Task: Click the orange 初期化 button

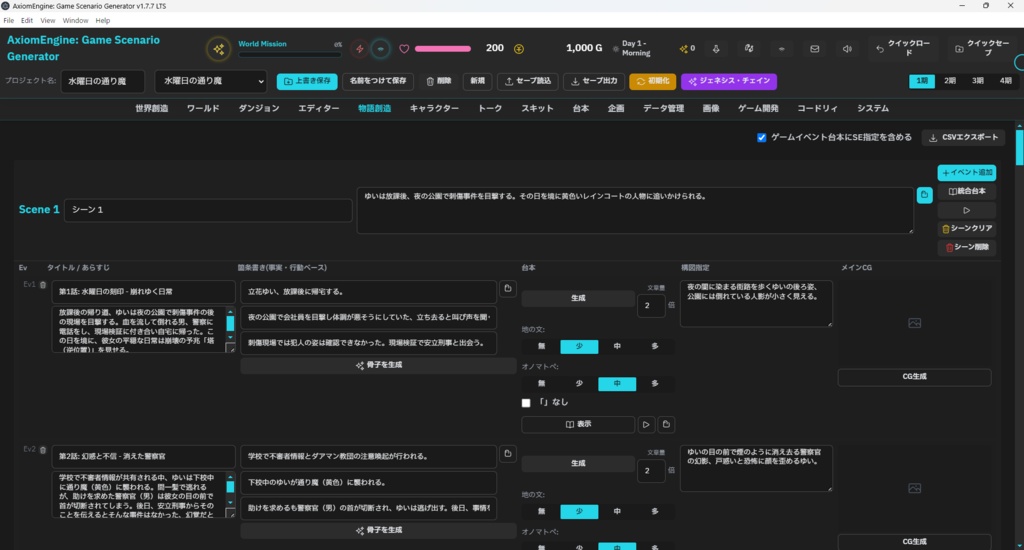Action: (x=652, y=81)
